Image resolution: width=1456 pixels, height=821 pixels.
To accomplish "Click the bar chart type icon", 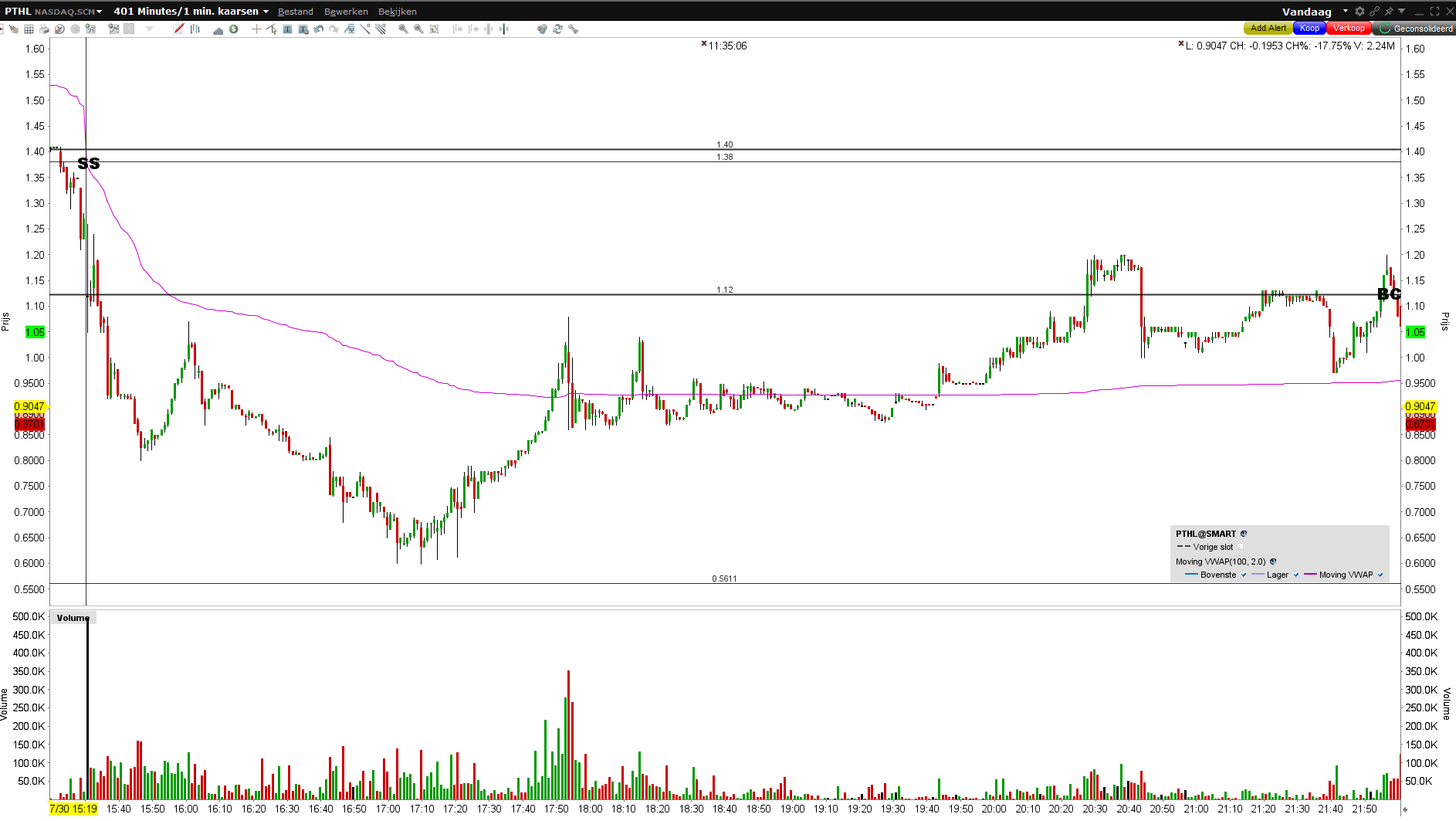I will point(195,29).
